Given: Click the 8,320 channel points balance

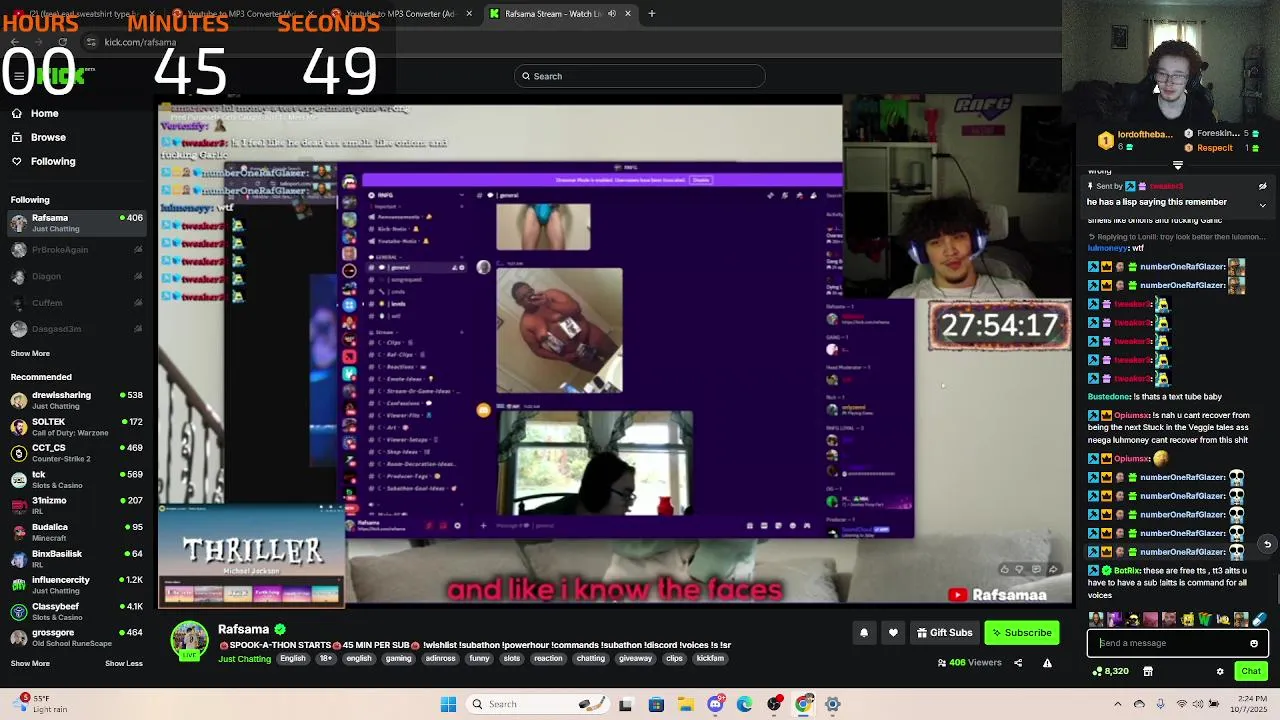Looking at the screenshot, I should tap(1111, 671).
